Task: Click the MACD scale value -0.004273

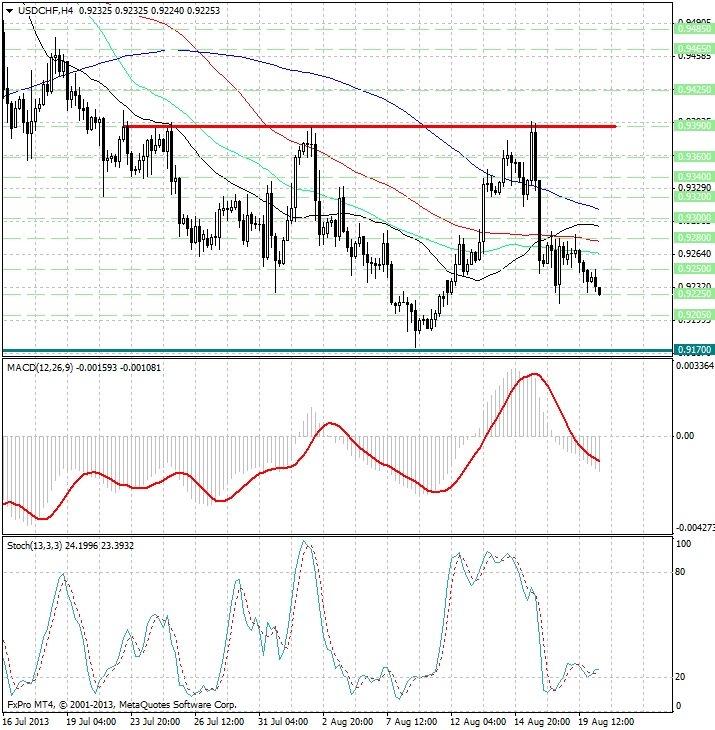Action: (695, 527)
